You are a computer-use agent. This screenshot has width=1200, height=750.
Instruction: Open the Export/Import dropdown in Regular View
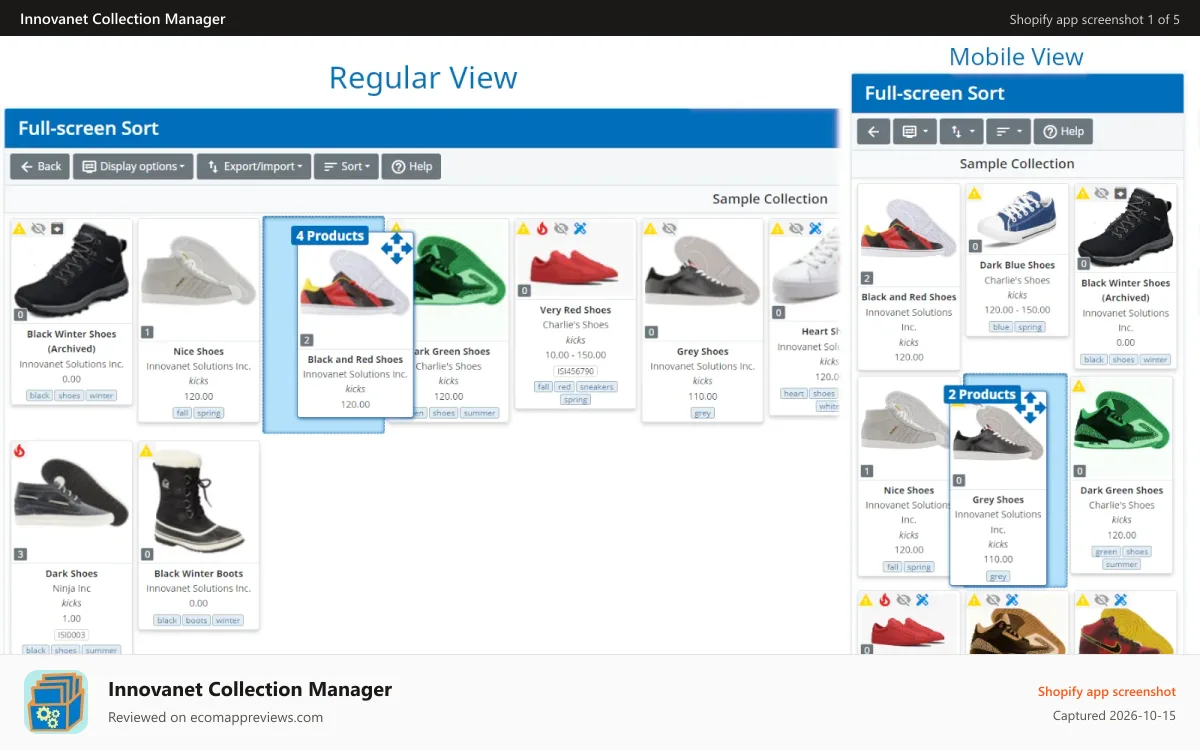[254, 166]
